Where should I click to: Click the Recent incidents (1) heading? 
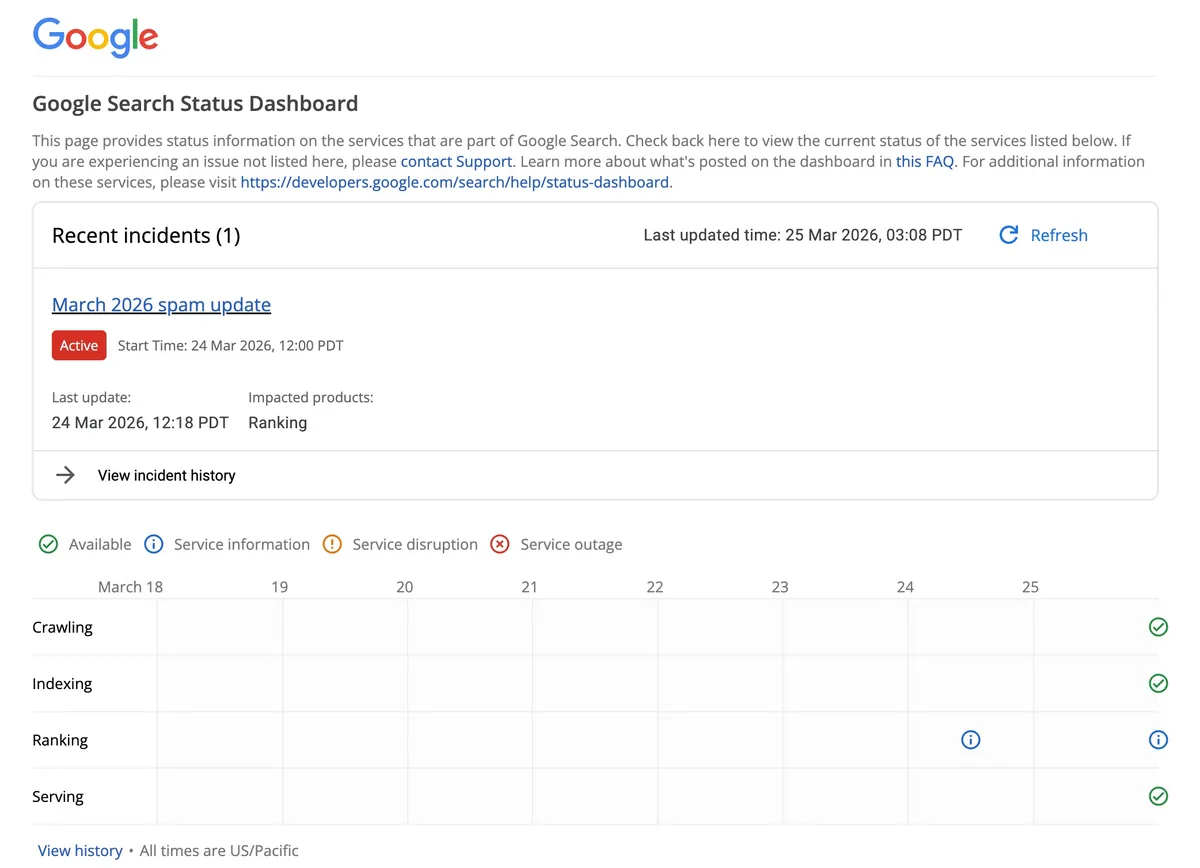[x=146, y=235]
